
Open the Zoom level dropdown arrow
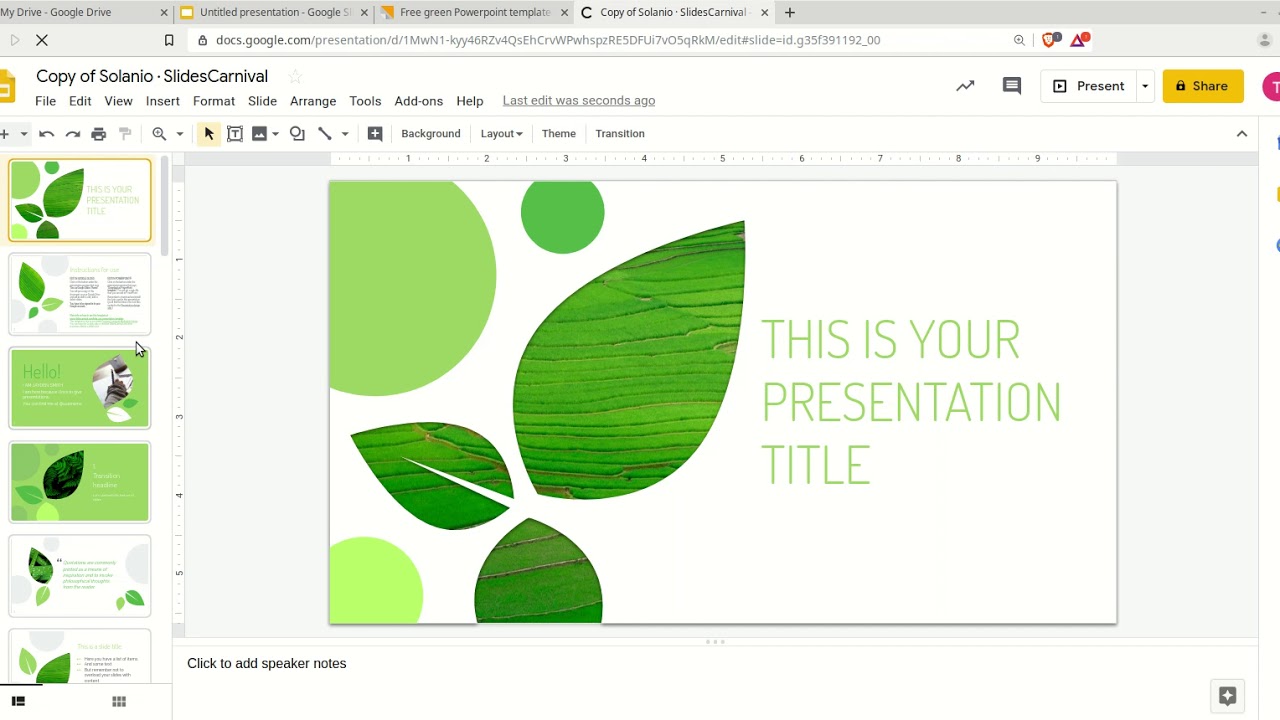(x=180, y=134)
